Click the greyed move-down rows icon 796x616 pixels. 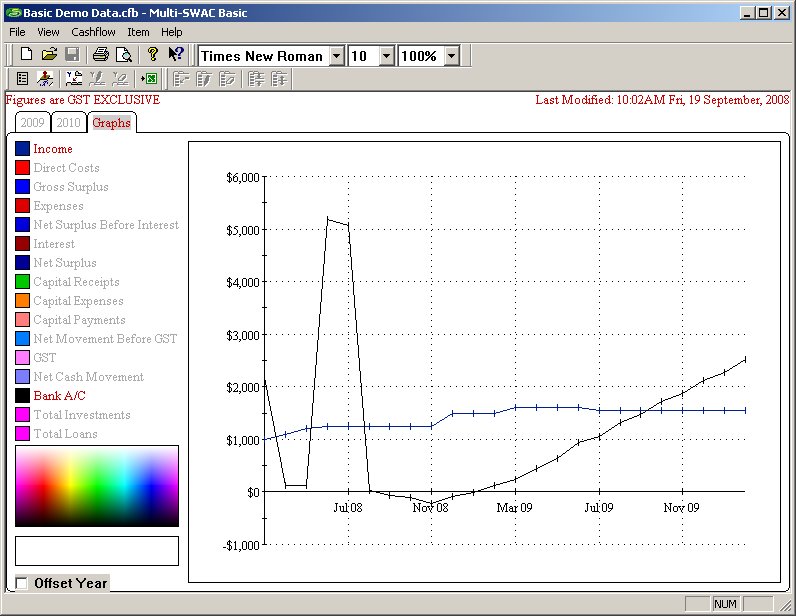[x=256, y=79]
